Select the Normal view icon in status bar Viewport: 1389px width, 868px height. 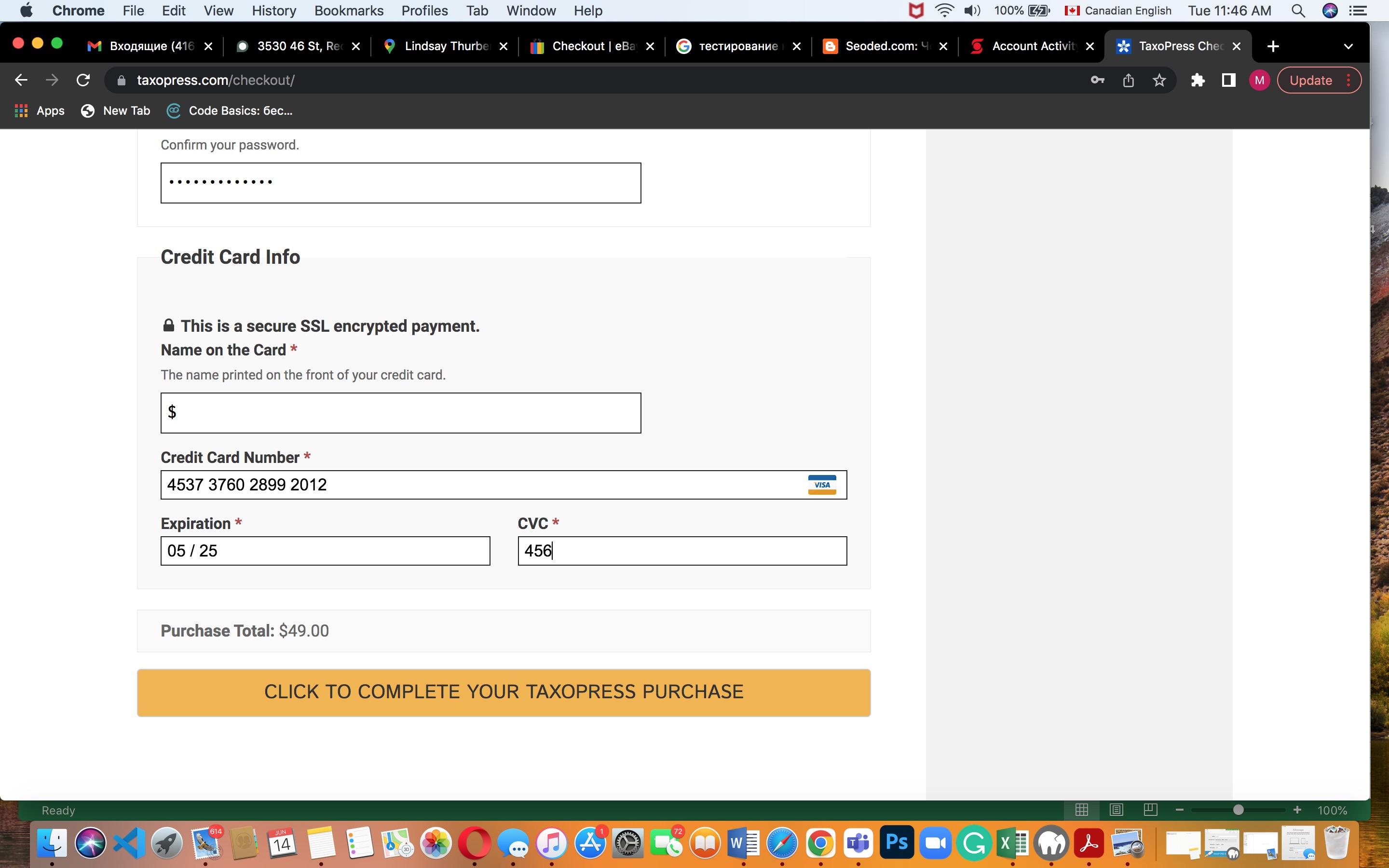(1081, 810)
